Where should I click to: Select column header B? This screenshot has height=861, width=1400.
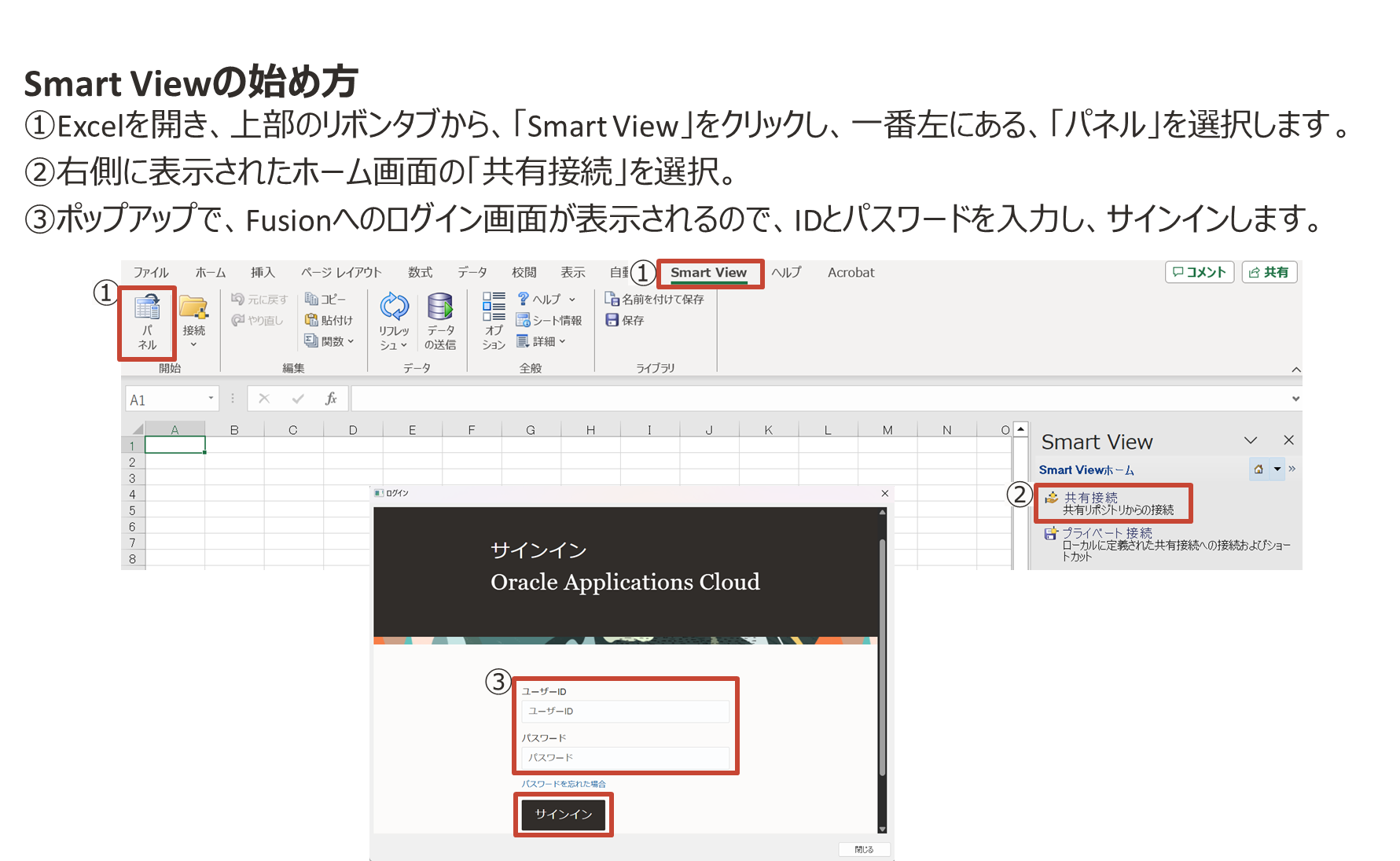(x=234, y=429)
